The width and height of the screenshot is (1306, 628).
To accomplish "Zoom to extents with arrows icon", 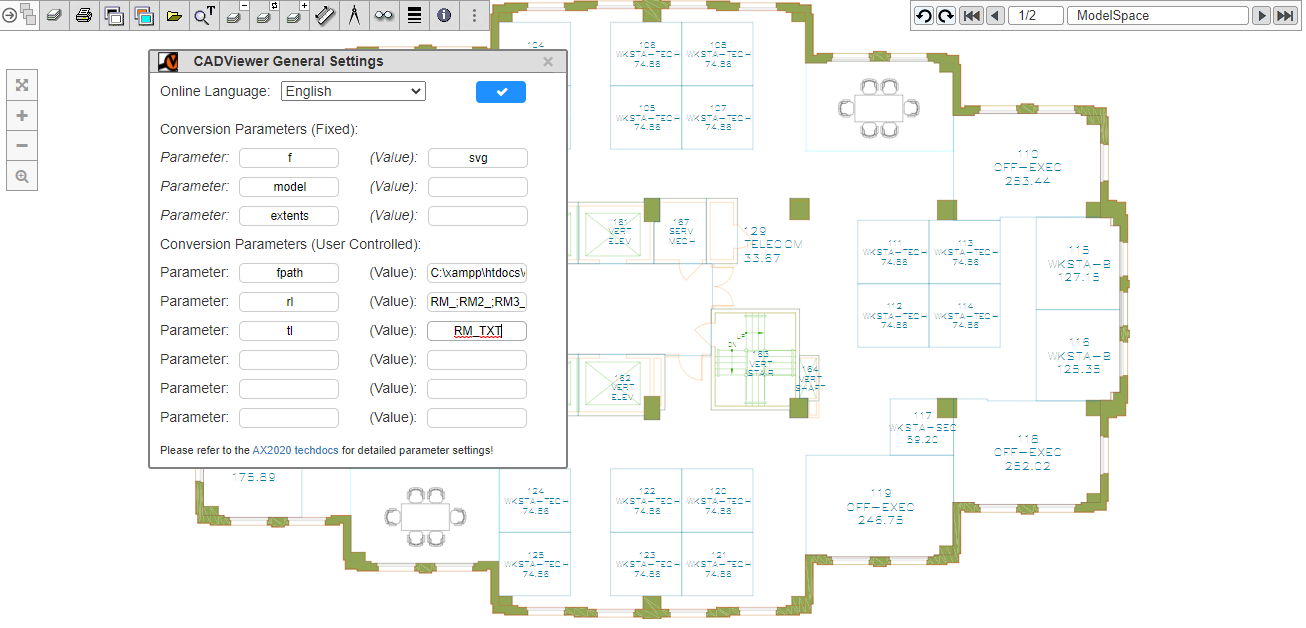I will point(22,85).
